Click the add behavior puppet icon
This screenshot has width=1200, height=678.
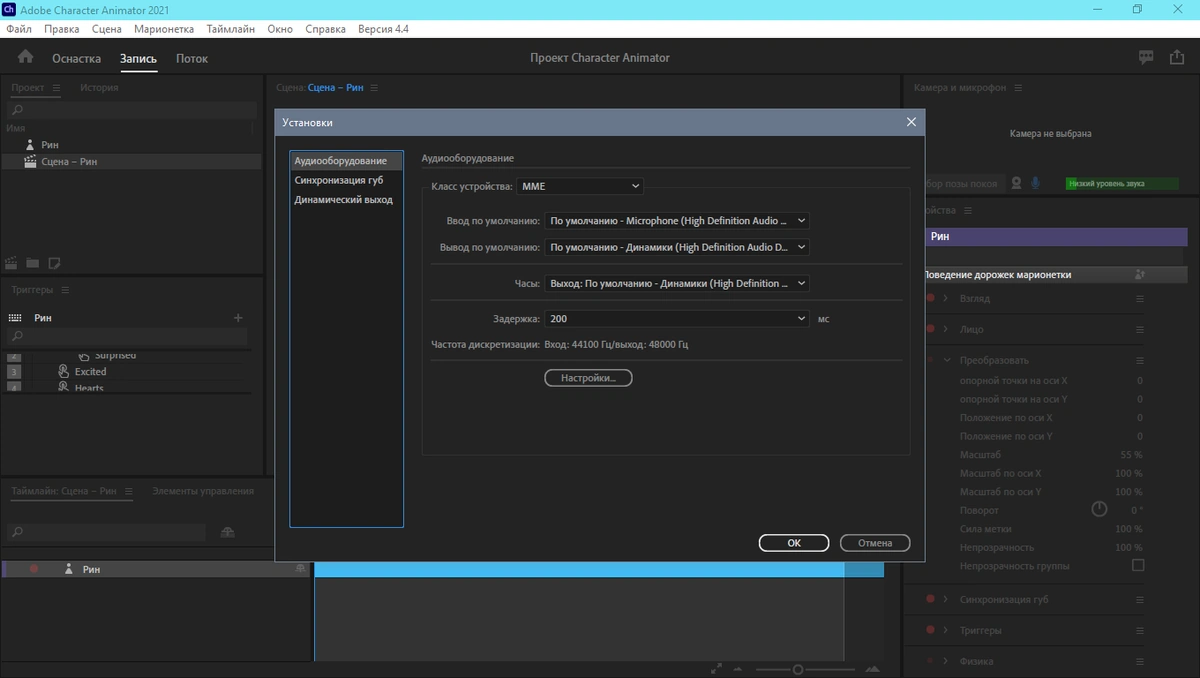(x=1139, y=275)
